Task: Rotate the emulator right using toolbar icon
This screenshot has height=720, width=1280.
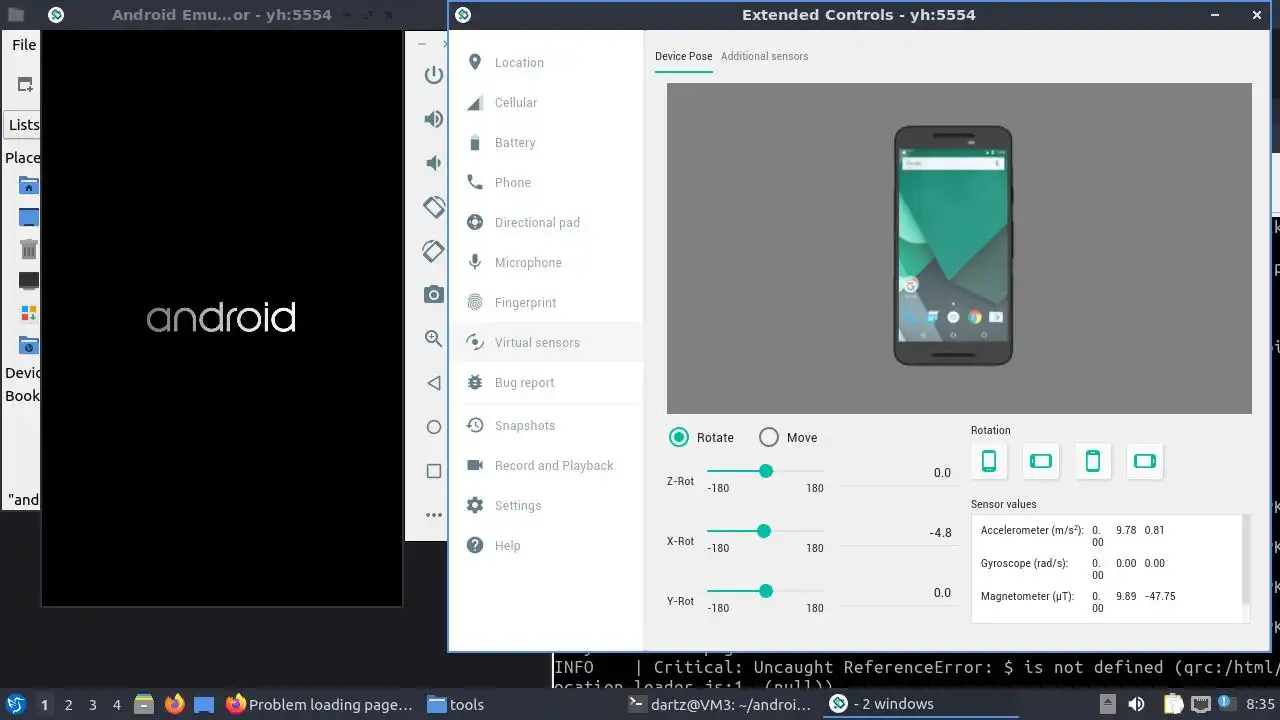Action: coord(433,250)
